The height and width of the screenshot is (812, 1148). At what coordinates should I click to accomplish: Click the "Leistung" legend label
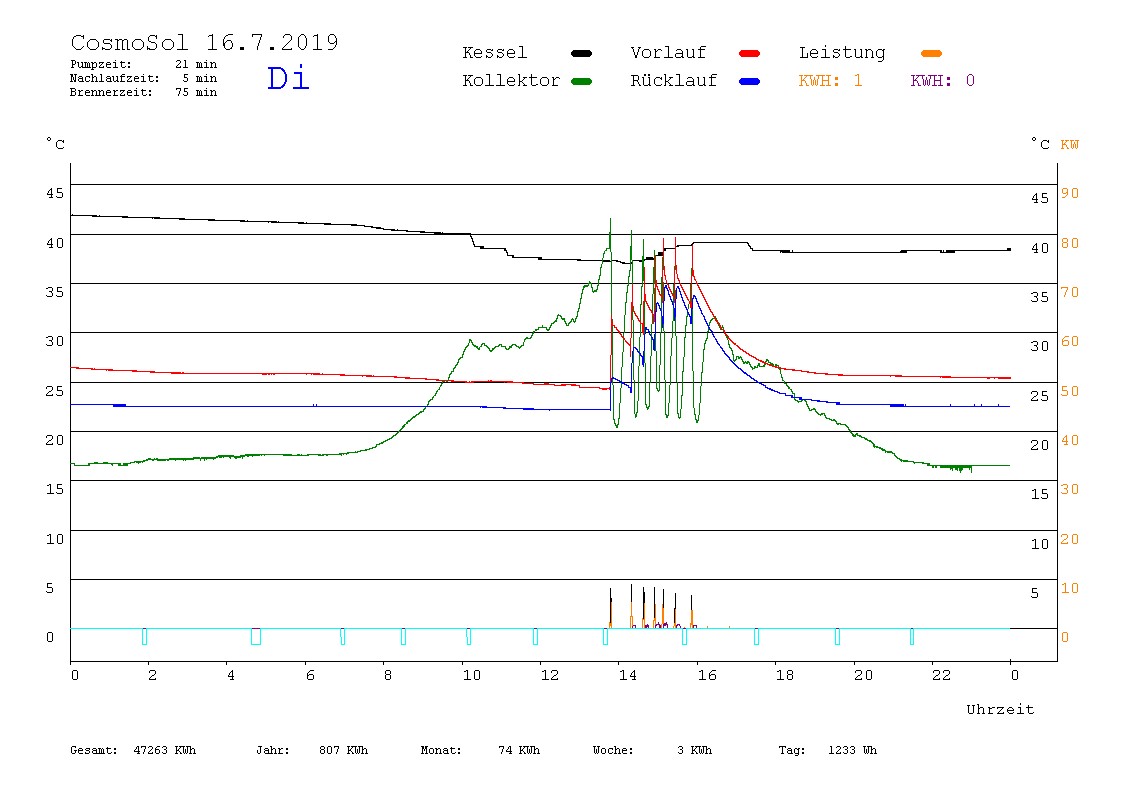coord(842,53)
